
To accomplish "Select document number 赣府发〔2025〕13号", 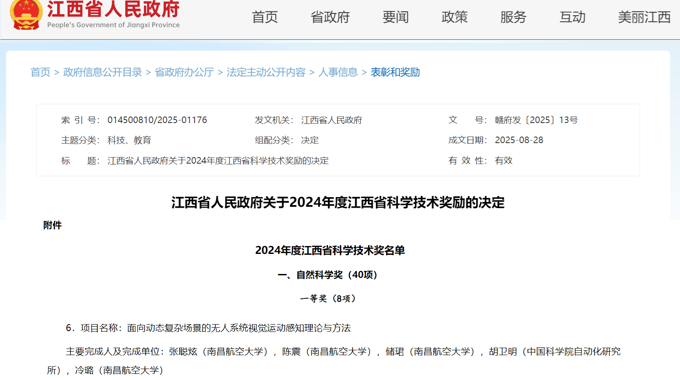I will (x=536, y=120).
